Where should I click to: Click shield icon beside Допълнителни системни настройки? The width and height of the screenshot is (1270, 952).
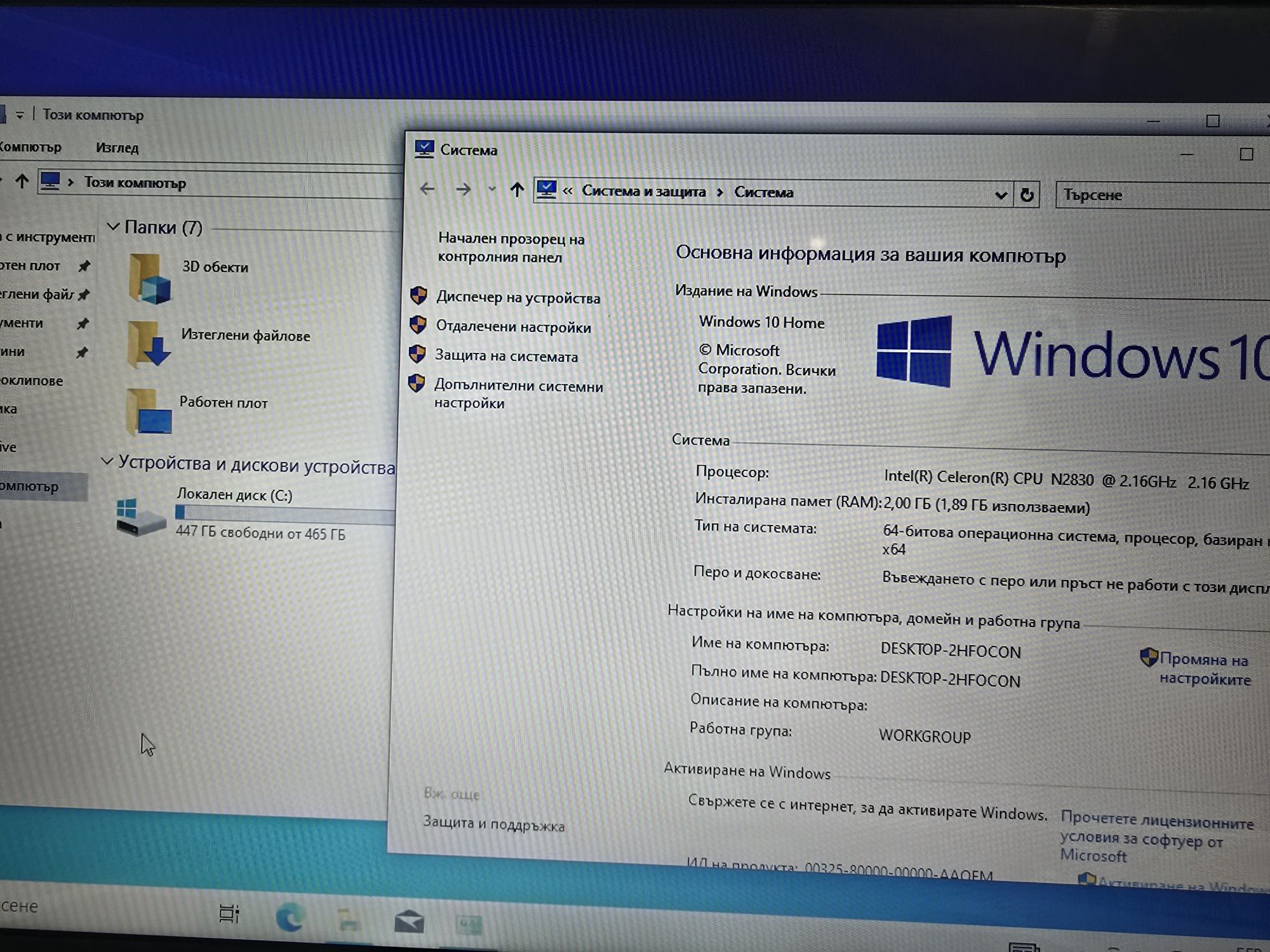(417, 383)
